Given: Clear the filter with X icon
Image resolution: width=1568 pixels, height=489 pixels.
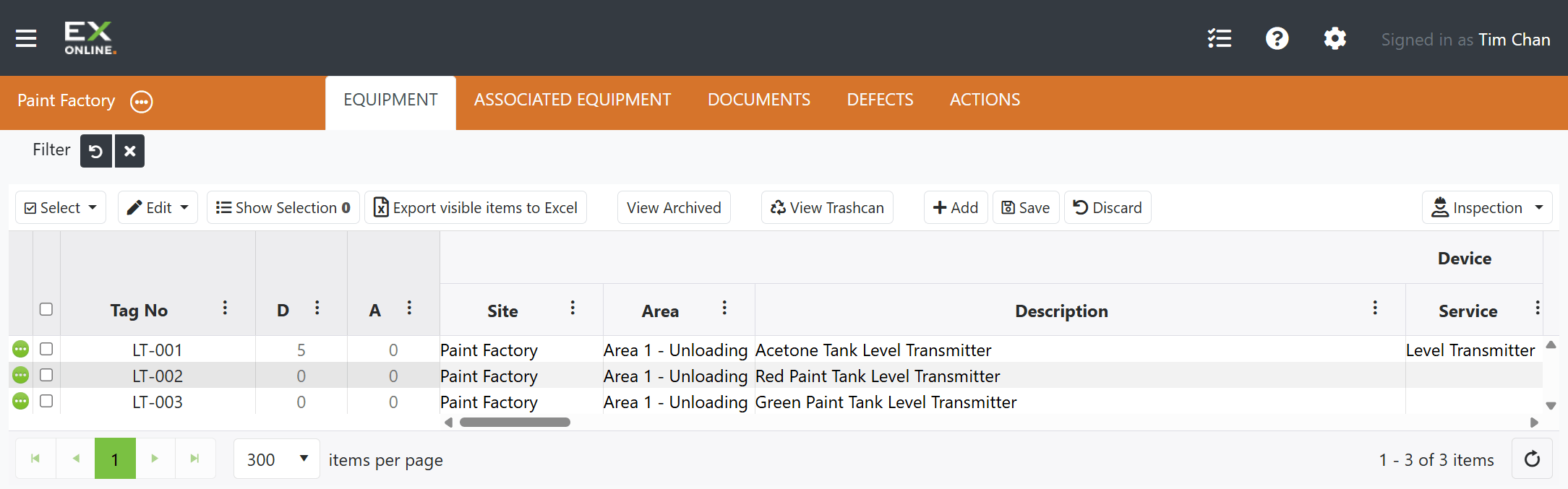Looking at the screenshot, I should 130,151.
